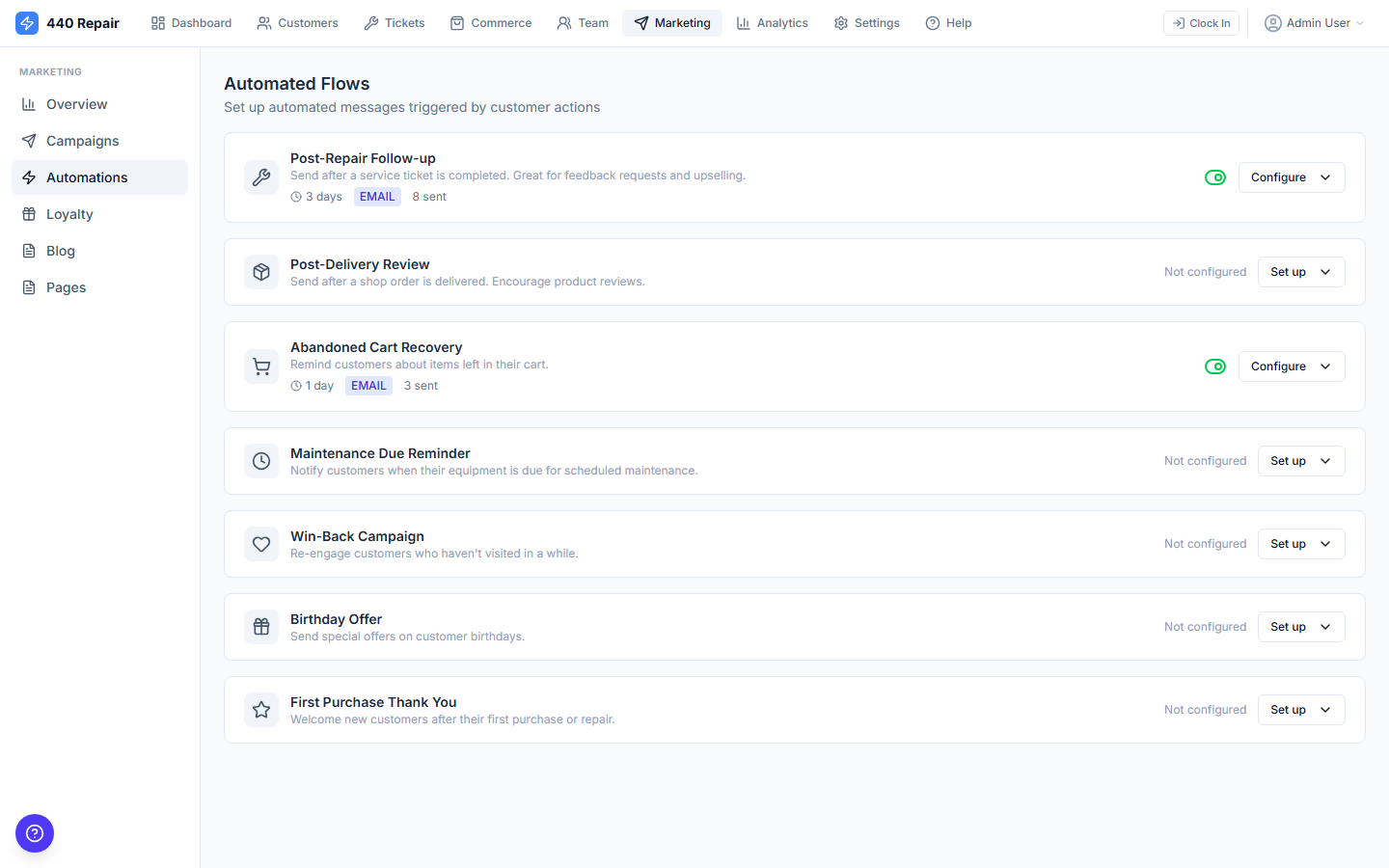Select the heart icon for Win-Back Campaign
This screenshot has width=1389, height=868.
261,544
